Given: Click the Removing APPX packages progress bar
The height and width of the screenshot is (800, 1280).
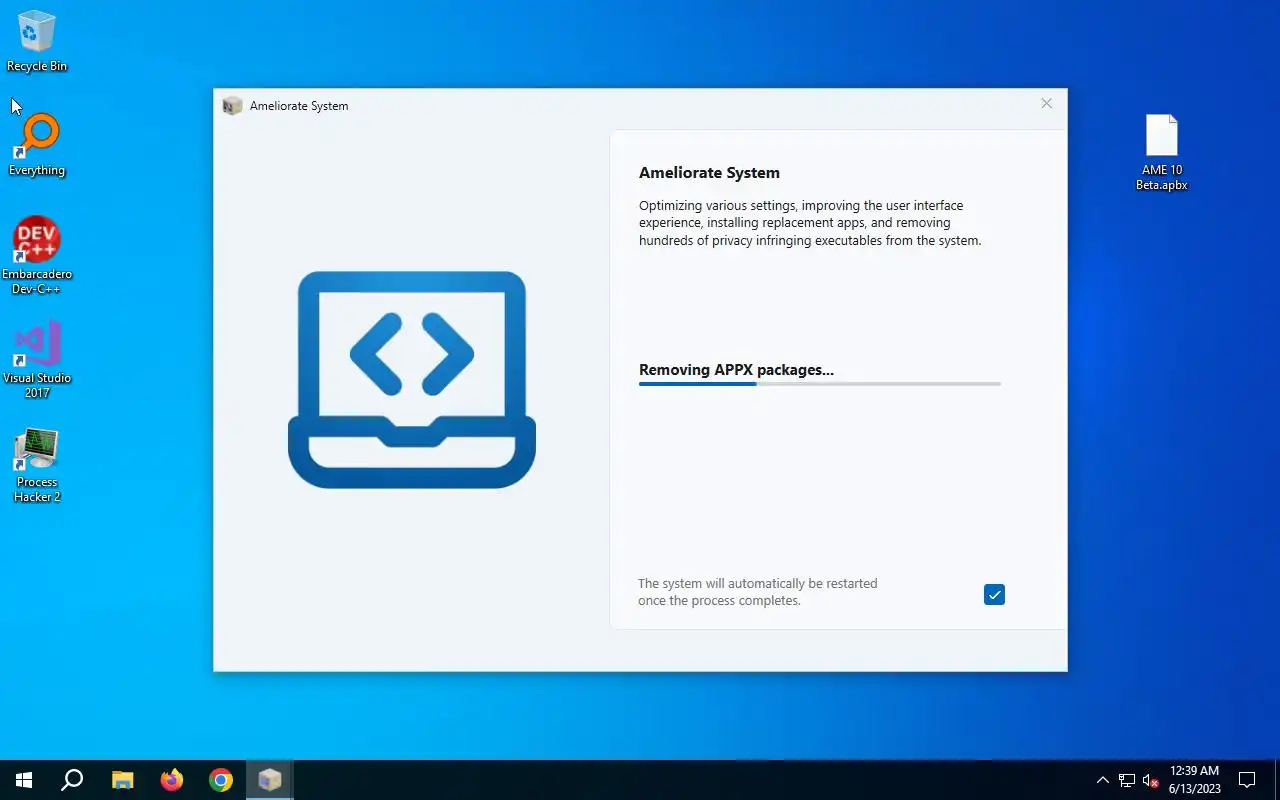Looking at the screenshot, I should pos(820,384).
